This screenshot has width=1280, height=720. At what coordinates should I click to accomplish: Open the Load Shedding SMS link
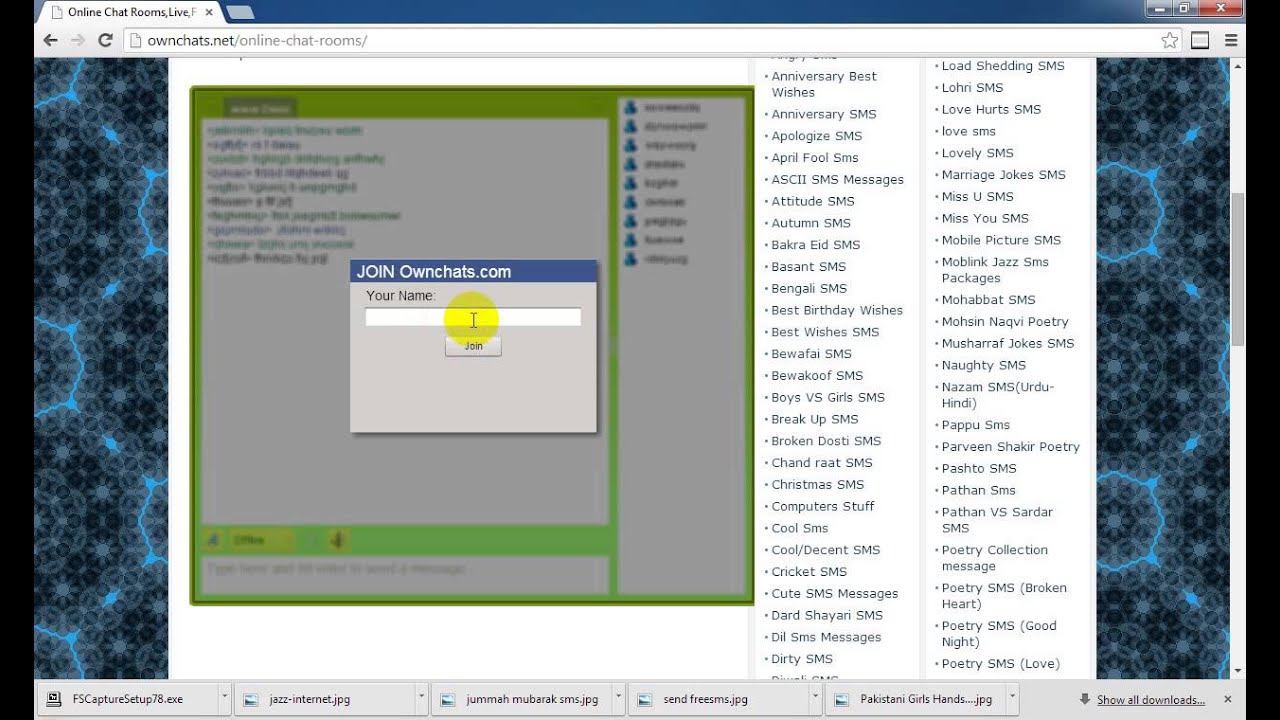point(1003,66)
